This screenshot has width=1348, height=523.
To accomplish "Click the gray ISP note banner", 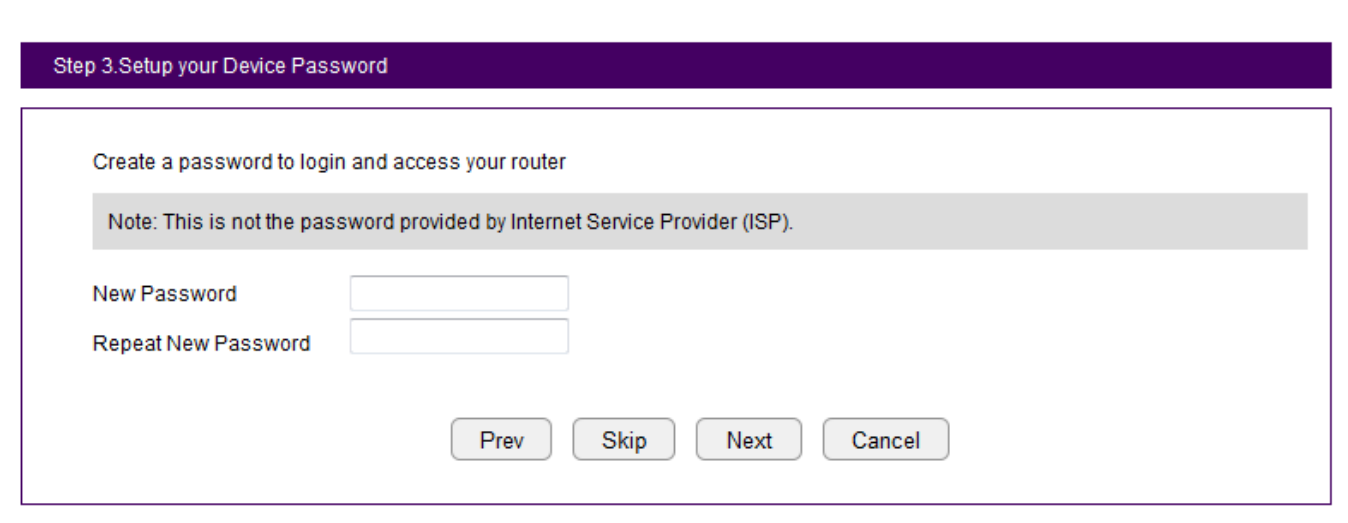I will [700, 221].
